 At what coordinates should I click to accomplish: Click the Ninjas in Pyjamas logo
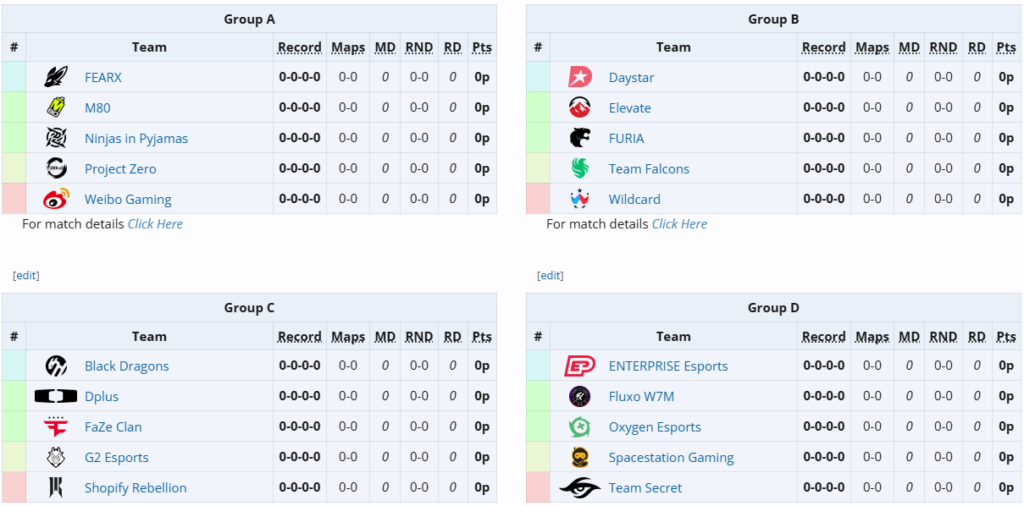56,138
